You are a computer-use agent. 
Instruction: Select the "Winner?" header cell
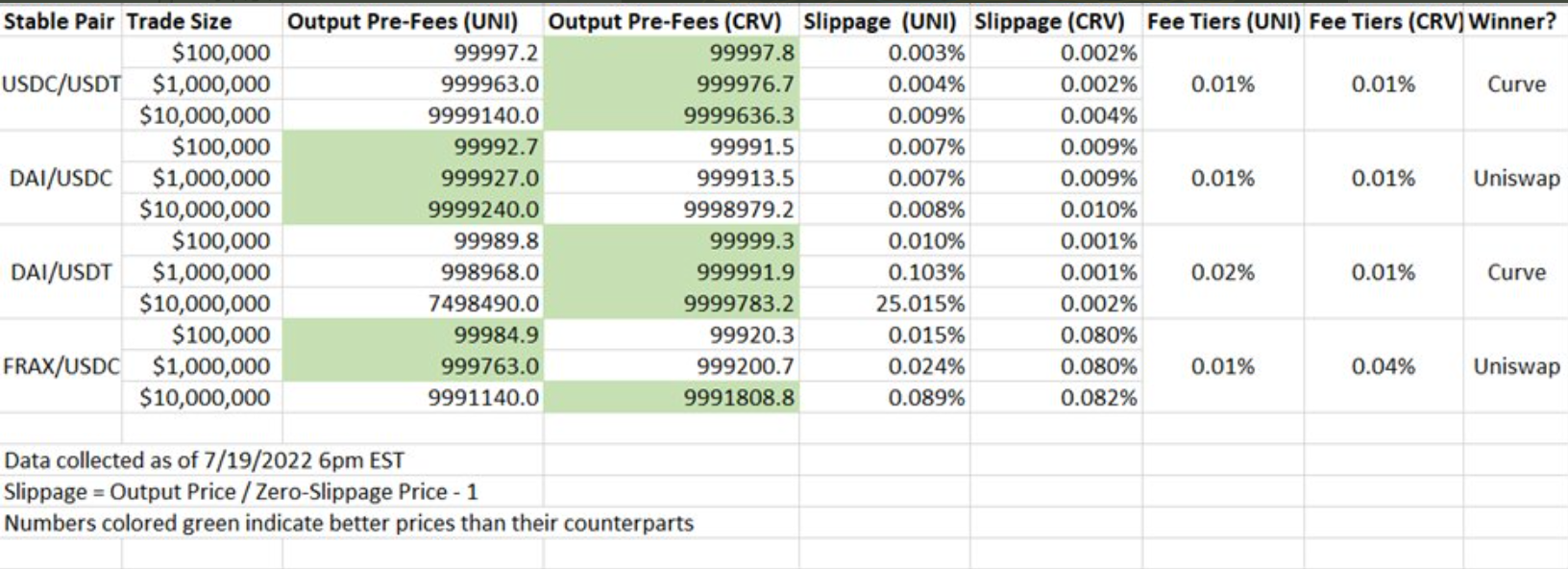(x=1512, y=21)
